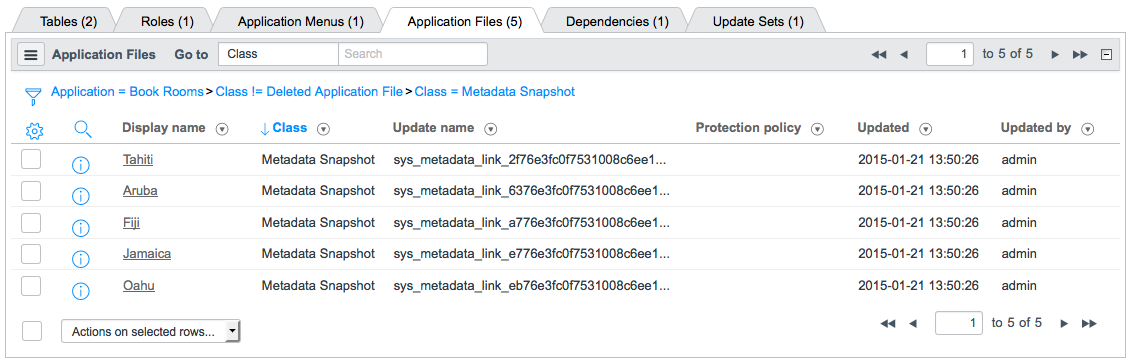Click the Protection policy column header
Viewport: 1131px width, 361px height.
748,128
